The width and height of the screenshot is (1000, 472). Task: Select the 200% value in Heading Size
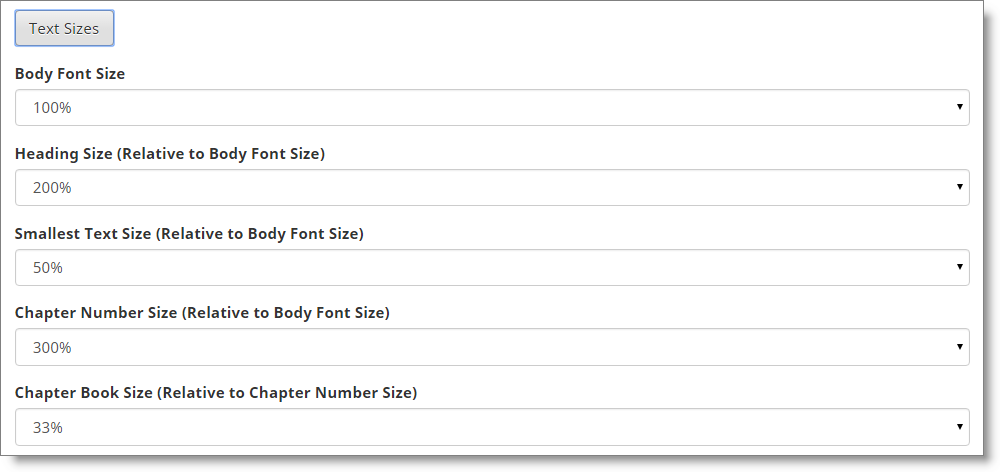click(x=52, y=188)
